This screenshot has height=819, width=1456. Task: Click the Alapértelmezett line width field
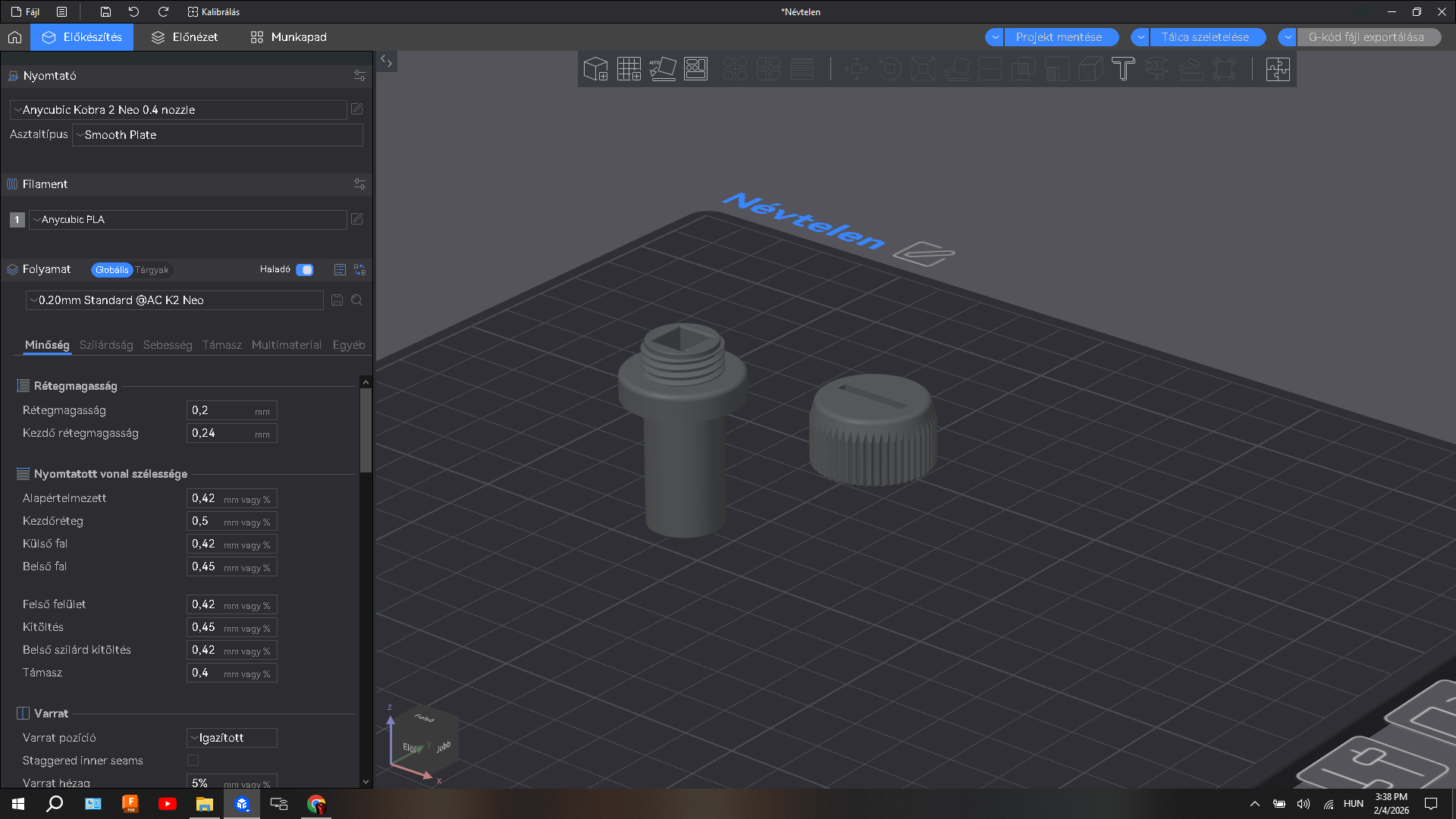(x=232, y=498)
